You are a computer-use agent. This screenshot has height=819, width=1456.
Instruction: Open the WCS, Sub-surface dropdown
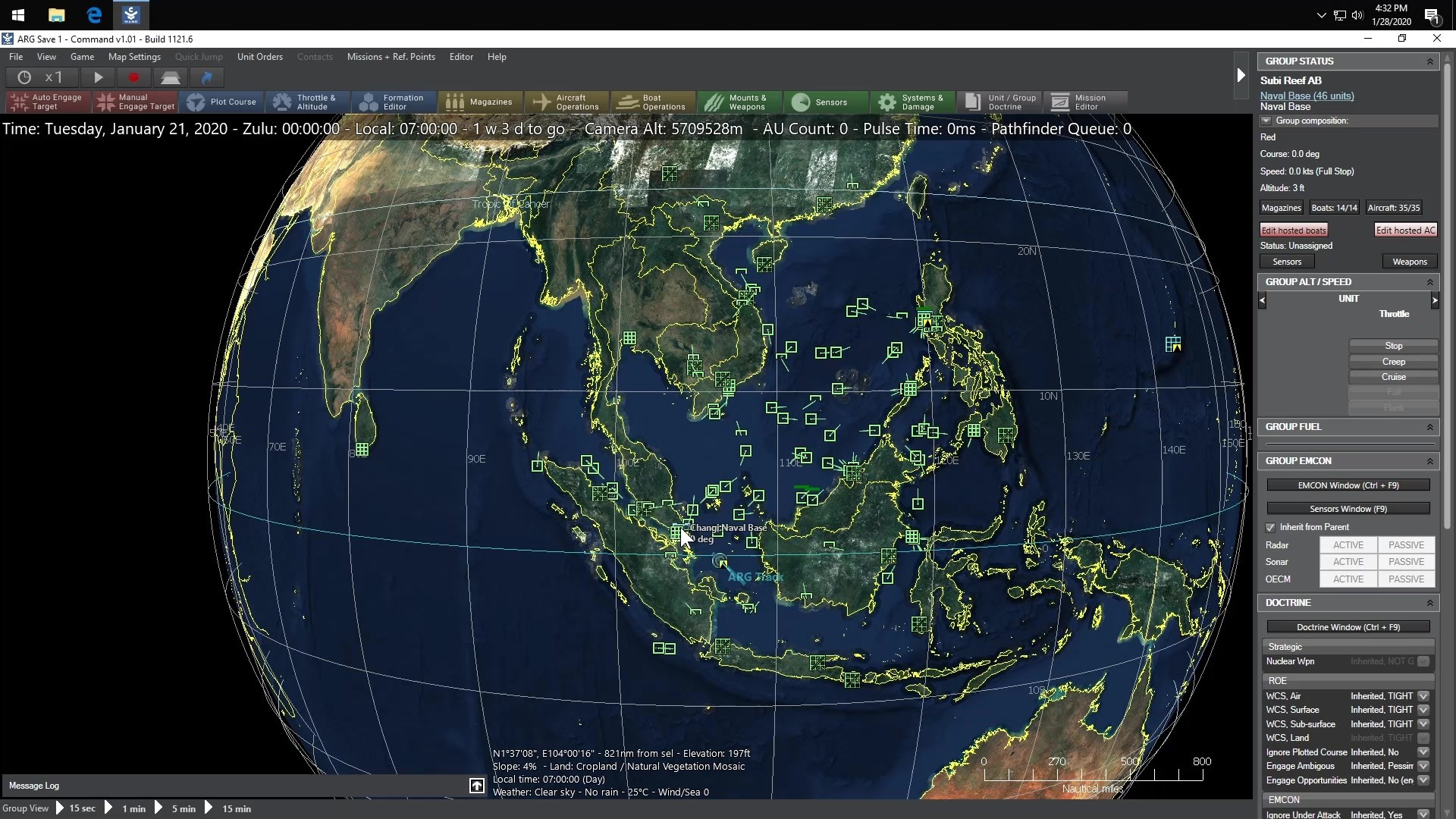pos(1423,724)
